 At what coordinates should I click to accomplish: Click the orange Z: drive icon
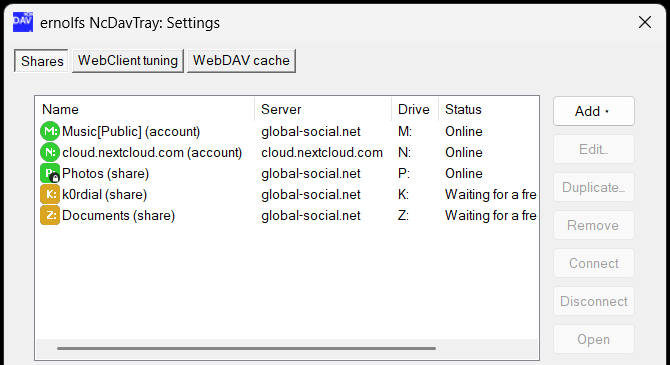50,215
